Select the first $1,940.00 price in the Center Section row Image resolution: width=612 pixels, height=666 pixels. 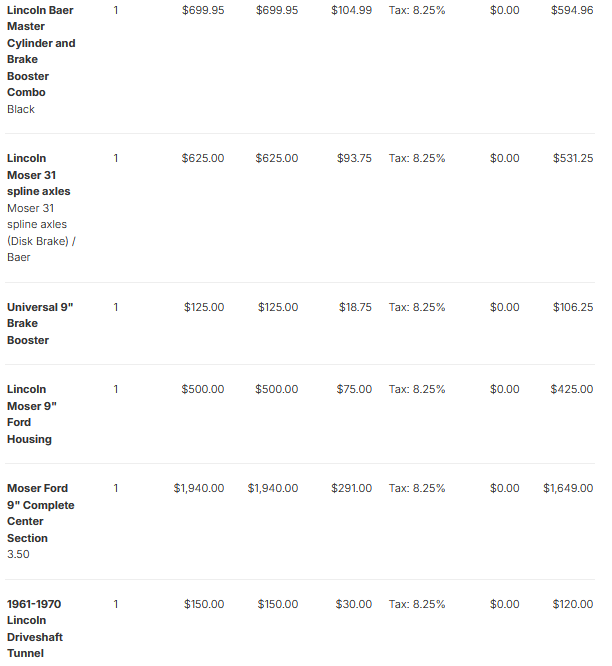tap(198, 488)
